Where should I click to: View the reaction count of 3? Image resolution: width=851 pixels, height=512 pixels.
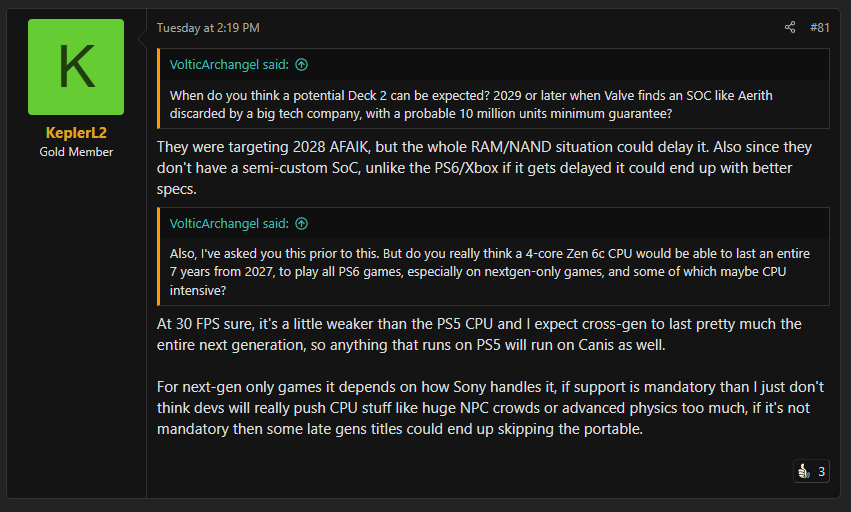pyautogui.click(x=821, y=471)
